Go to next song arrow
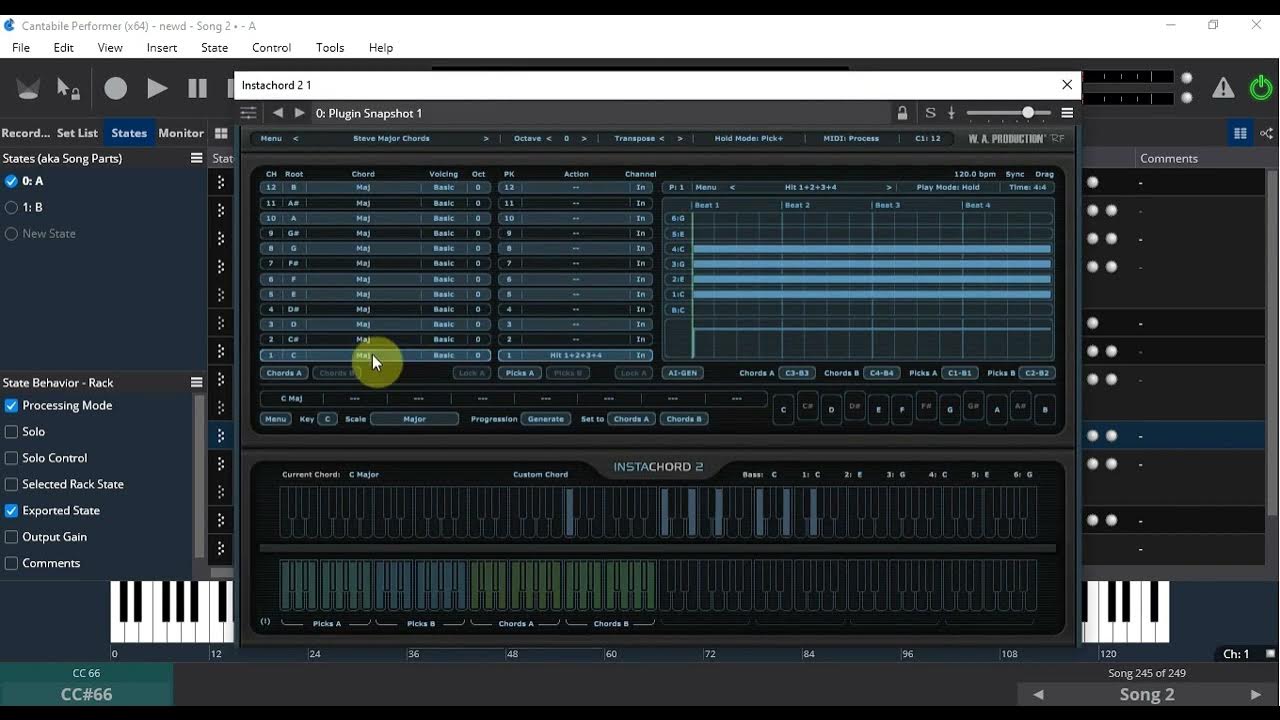The image size is (1280, 720). click(x=1256, y=694)
